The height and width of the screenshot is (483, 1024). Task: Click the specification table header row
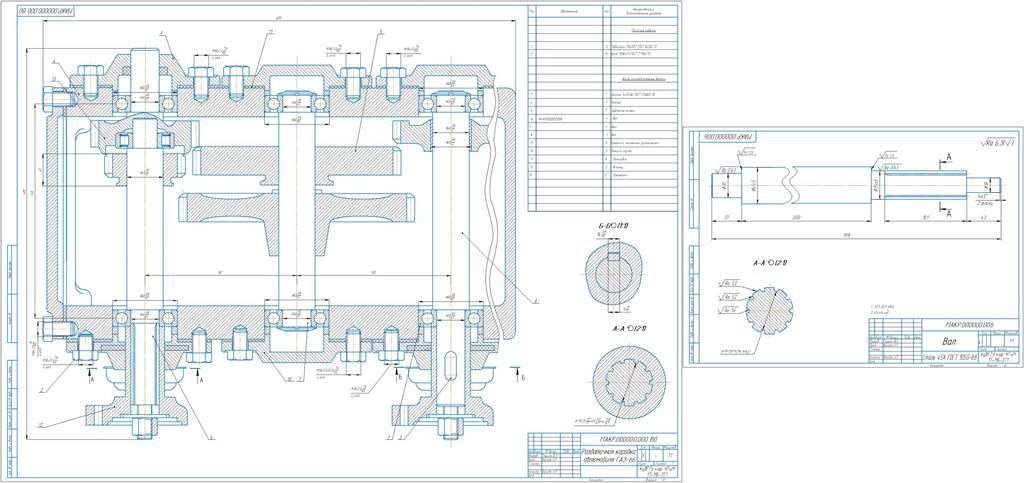click(601, 11)
